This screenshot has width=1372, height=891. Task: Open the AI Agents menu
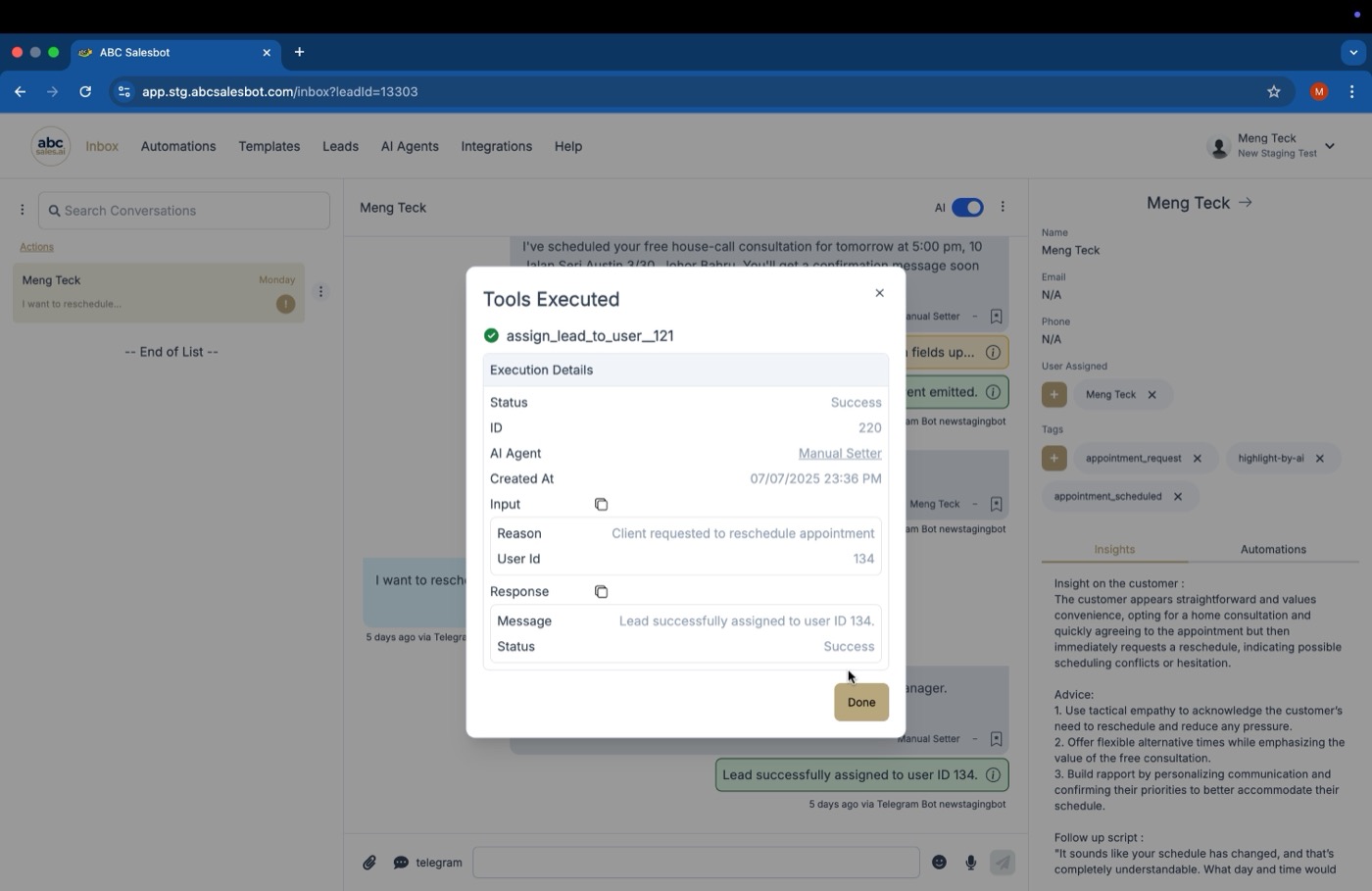tap(410, 147)
